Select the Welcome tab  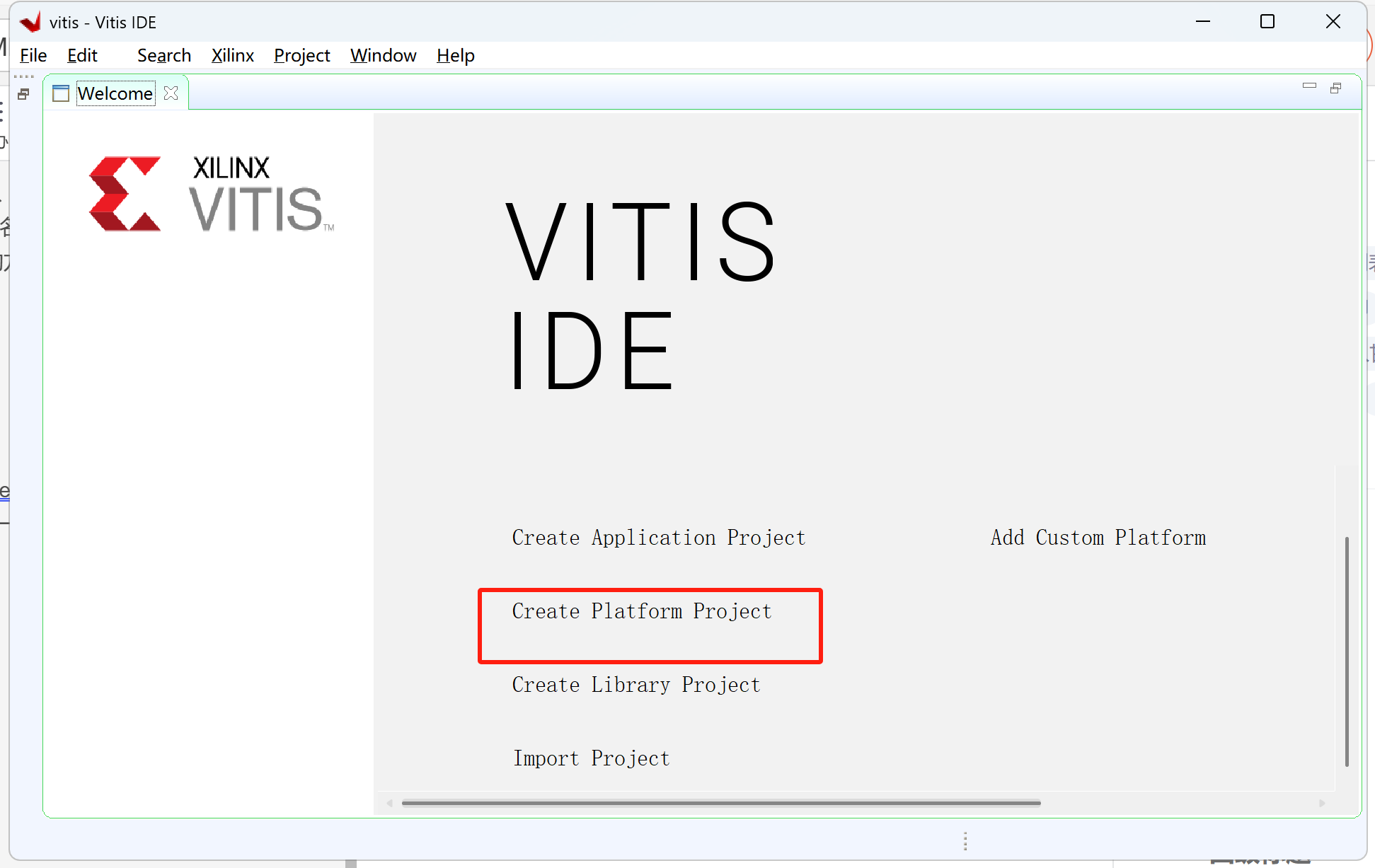tap(115, 93)
